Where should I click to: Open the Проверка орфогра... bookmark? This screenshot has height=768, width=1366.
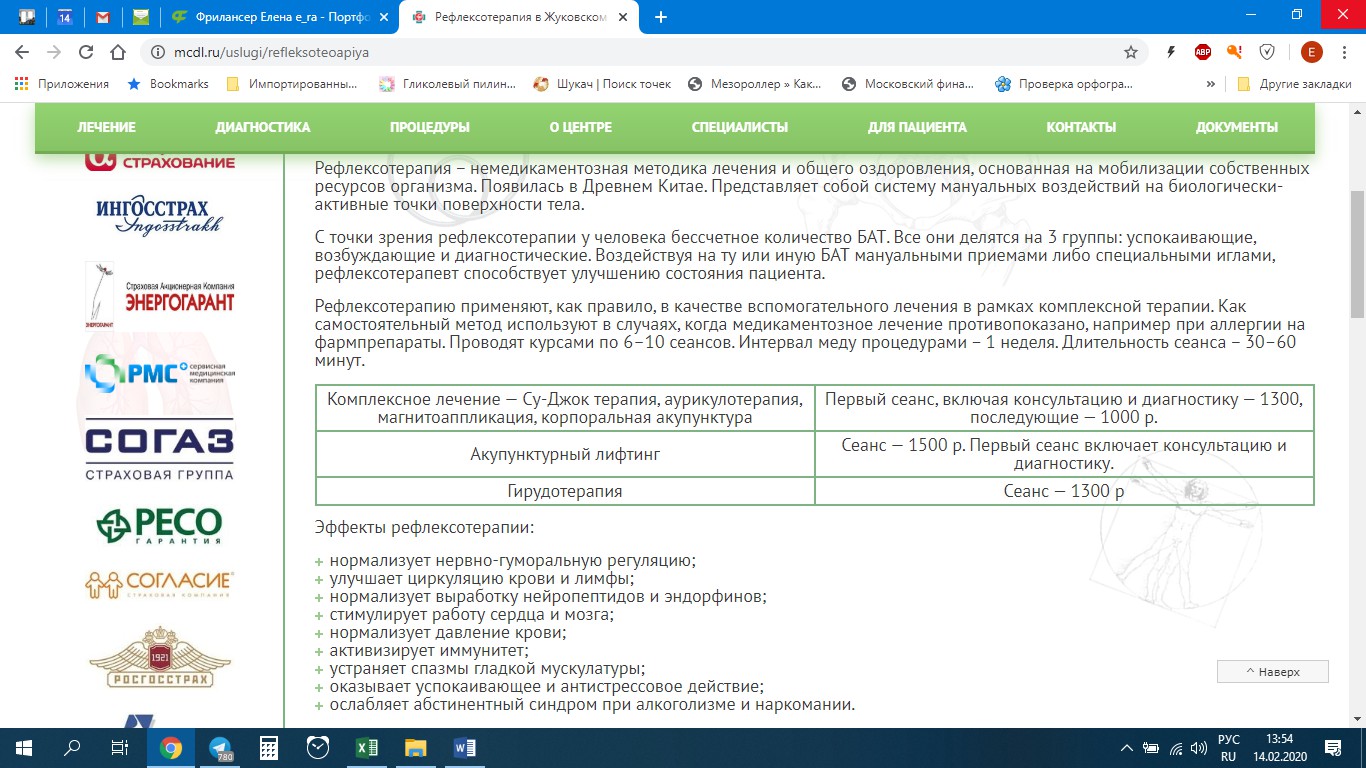(x=1065, y=84)
